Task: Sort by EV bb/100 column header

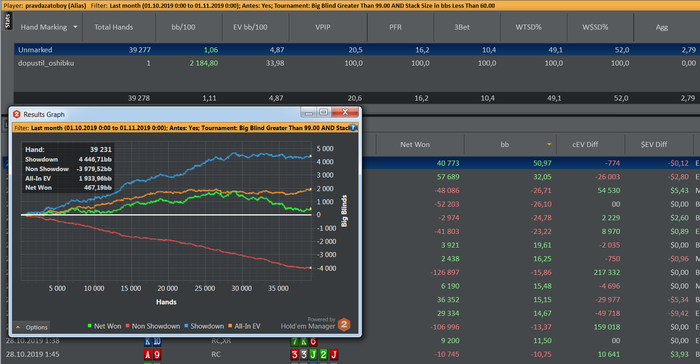Action: [x=250, y=27]
